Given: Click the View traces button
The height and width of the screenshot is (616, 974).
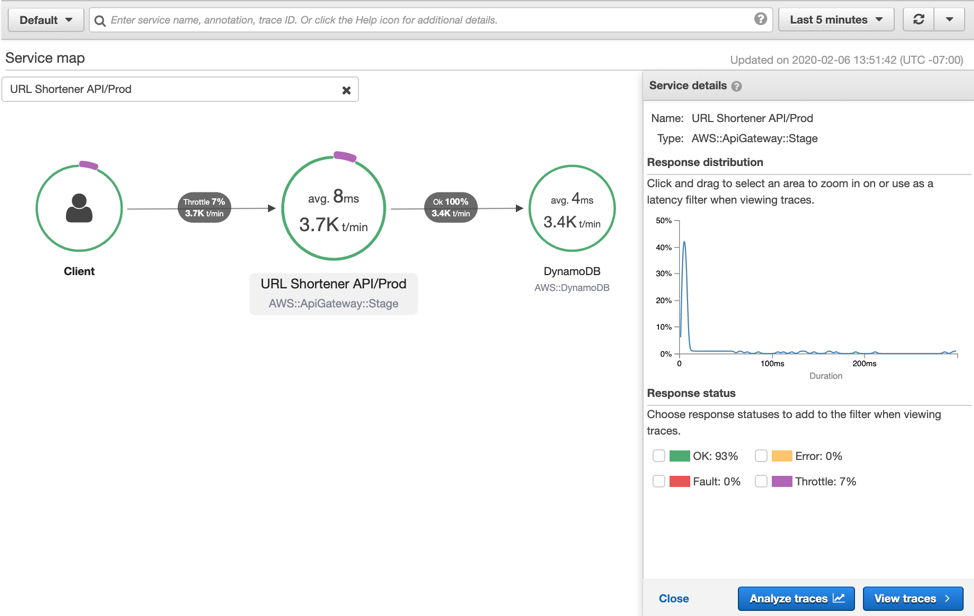Looking at the screenshot, I should tap(913, 599).
